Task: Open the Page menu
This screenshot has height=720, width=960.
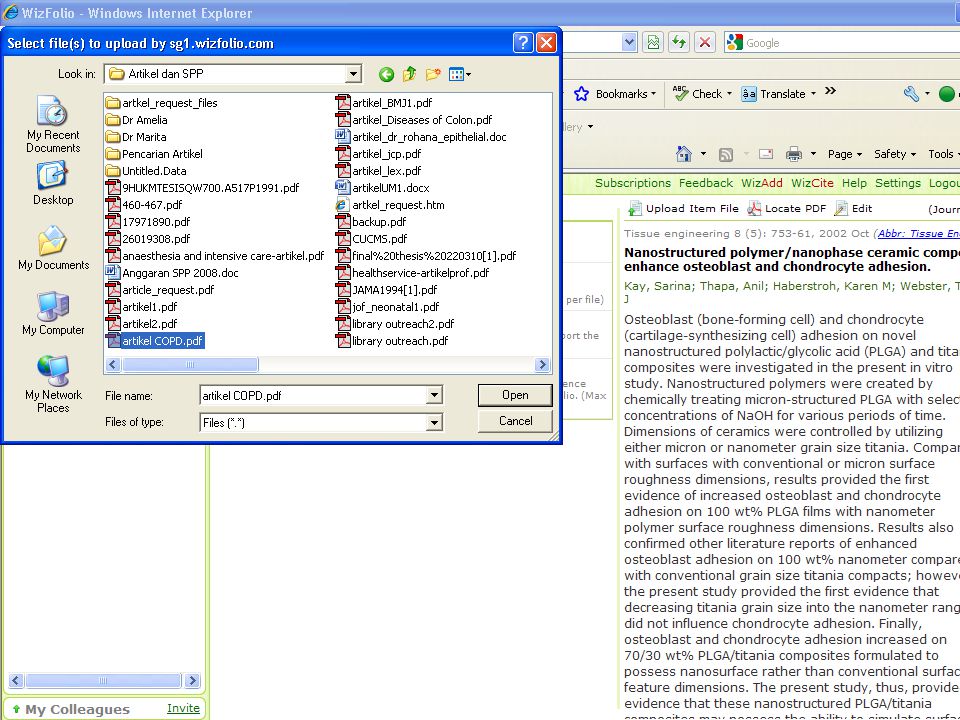Action: tap(844, 154)
